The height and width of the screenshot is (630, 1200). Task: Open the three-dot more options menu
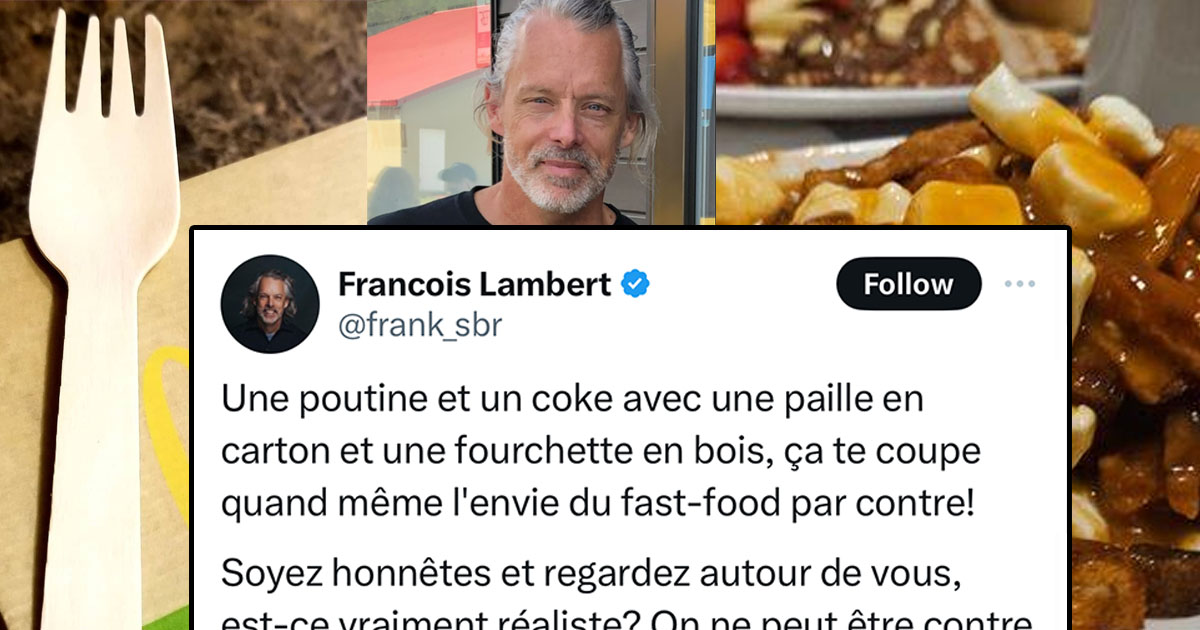[1019, 284]
